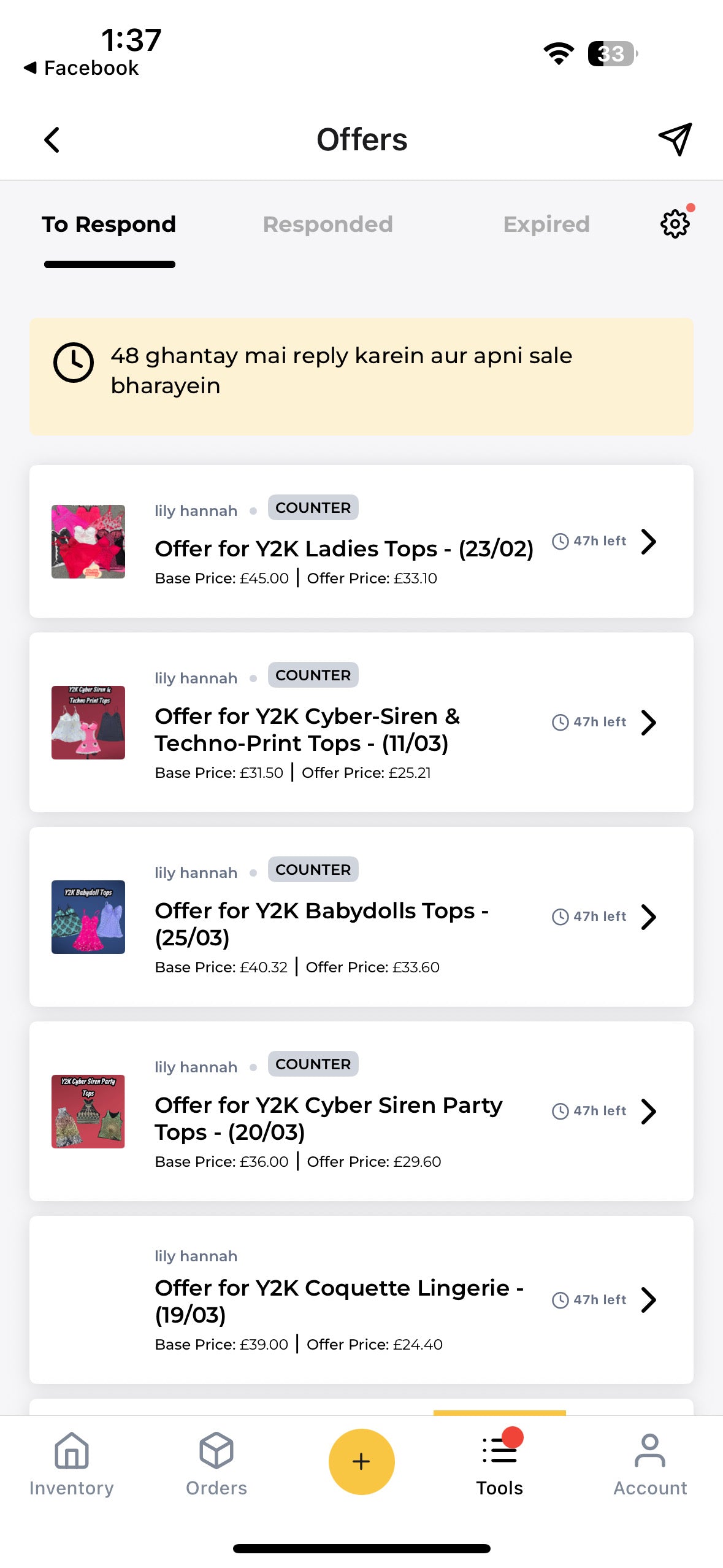Select the To Respond tab
Viewport: 723px width, 1568px height.
[109, 225]
